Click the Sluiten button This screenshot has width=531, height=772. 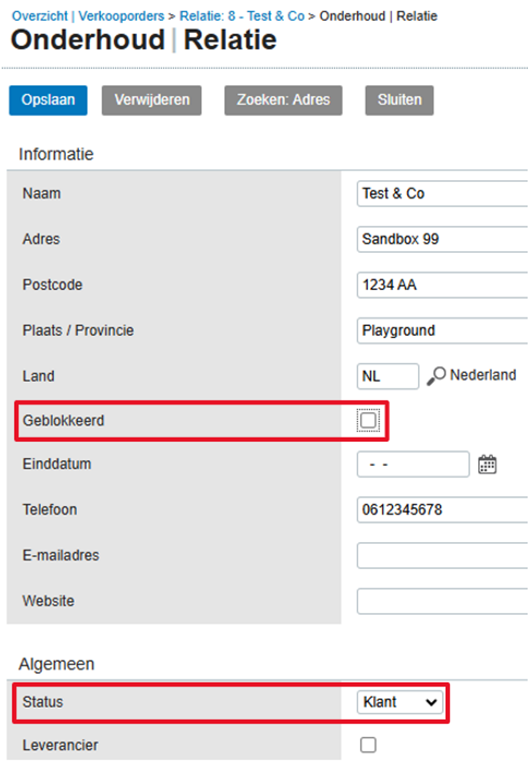pos(400,100)
